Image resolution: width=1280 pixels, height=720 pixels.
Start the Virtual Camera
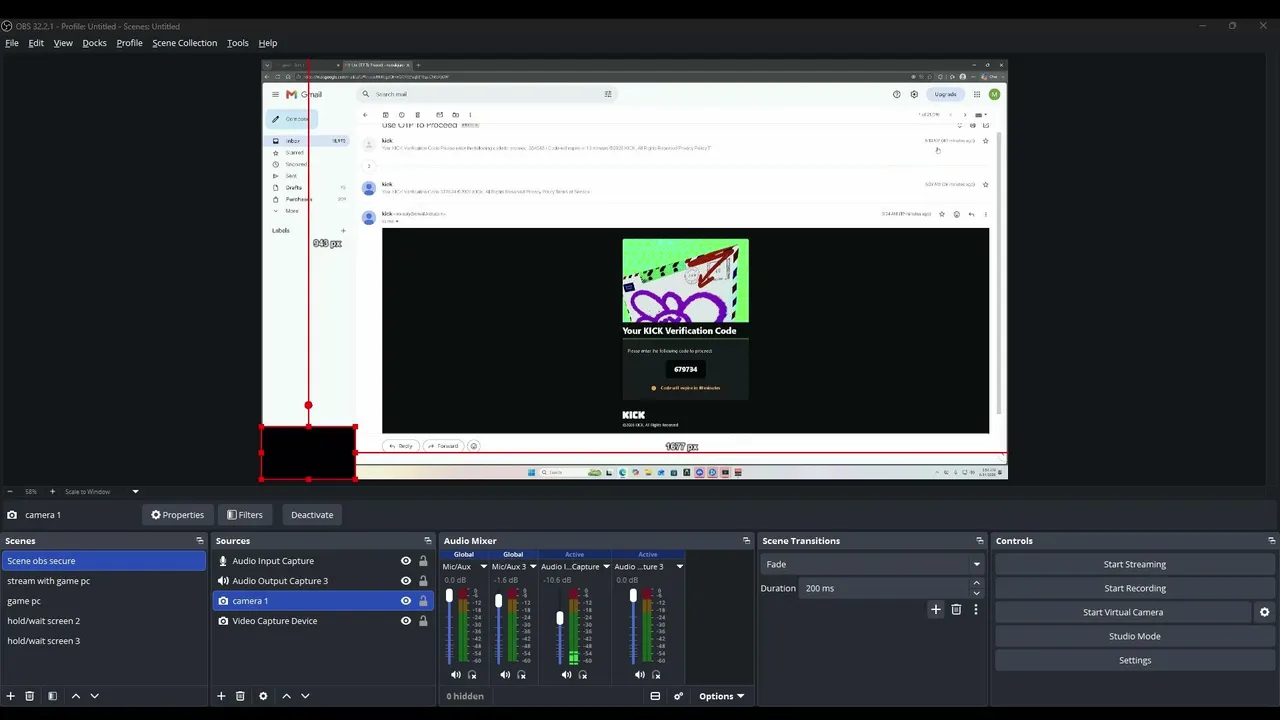point(1123,612)
